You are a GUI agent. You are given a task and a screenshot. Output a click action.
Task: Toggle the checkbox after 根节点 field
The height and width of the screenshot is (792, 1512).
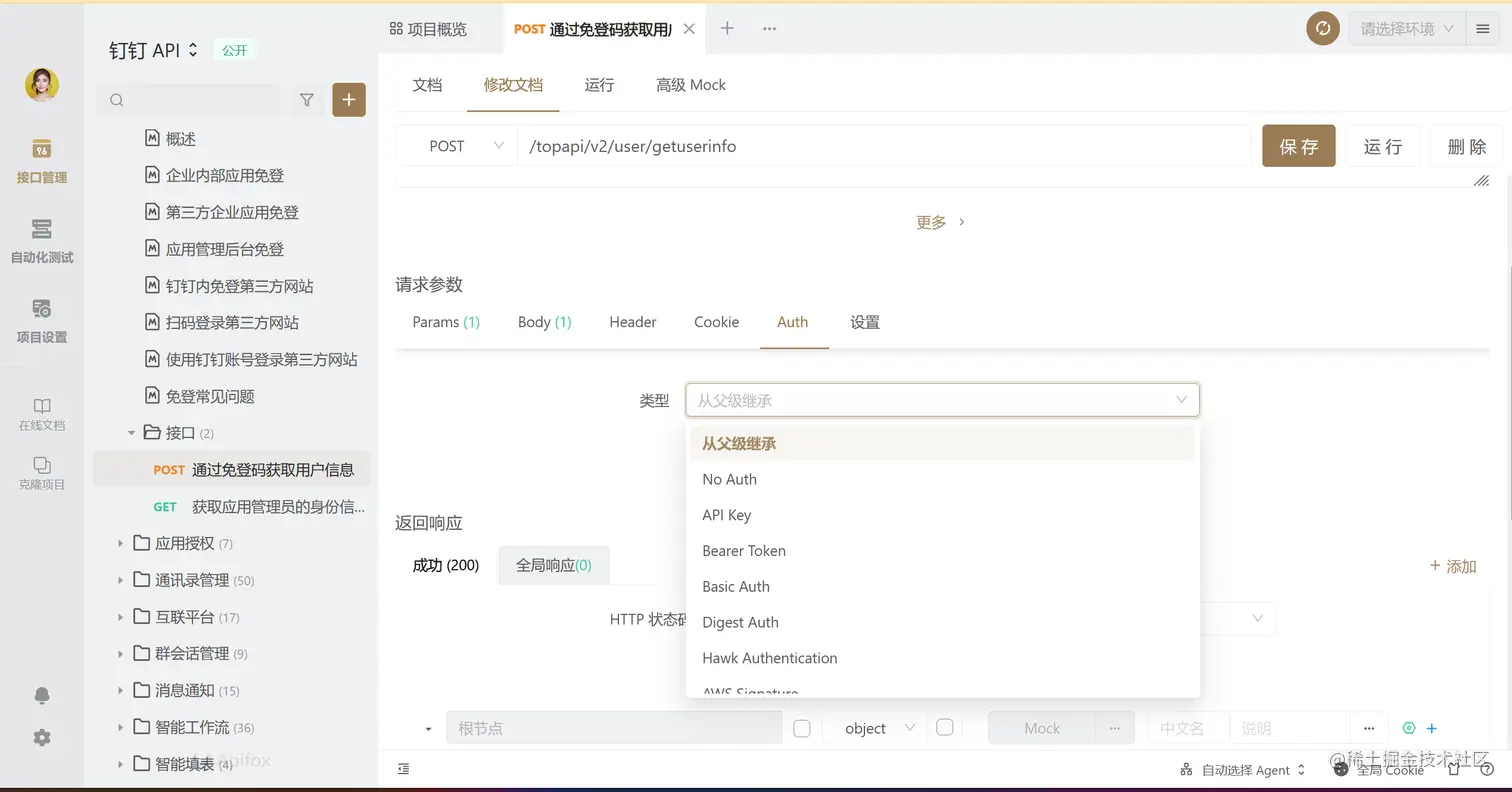click(x=801, y=728)
